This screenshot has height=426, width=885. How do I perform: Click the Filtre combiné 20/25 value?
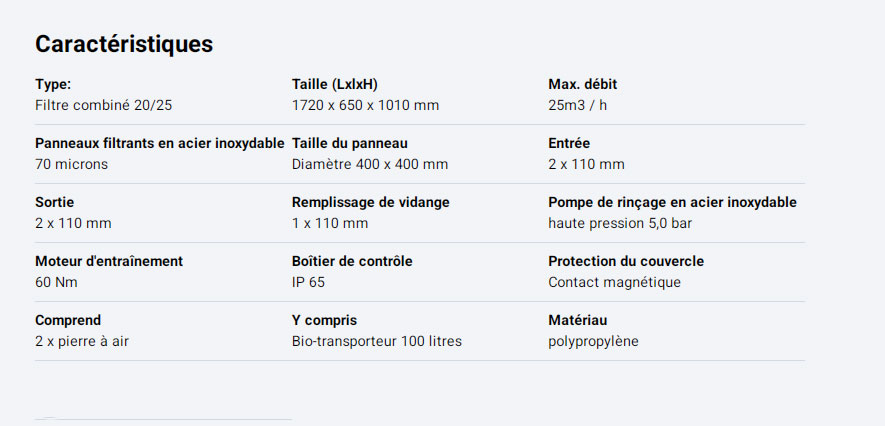[103, 106]
